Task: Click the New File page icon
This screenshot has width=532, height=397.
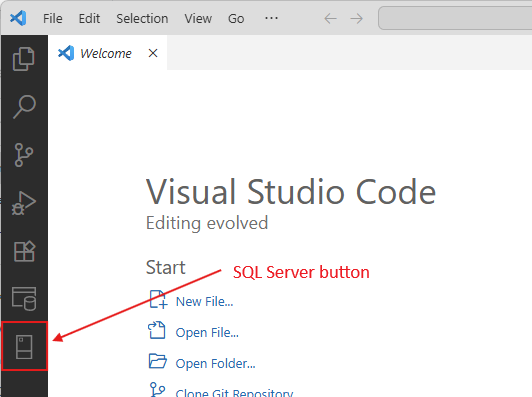Action: pyautogui.click(x=158, y=300)
